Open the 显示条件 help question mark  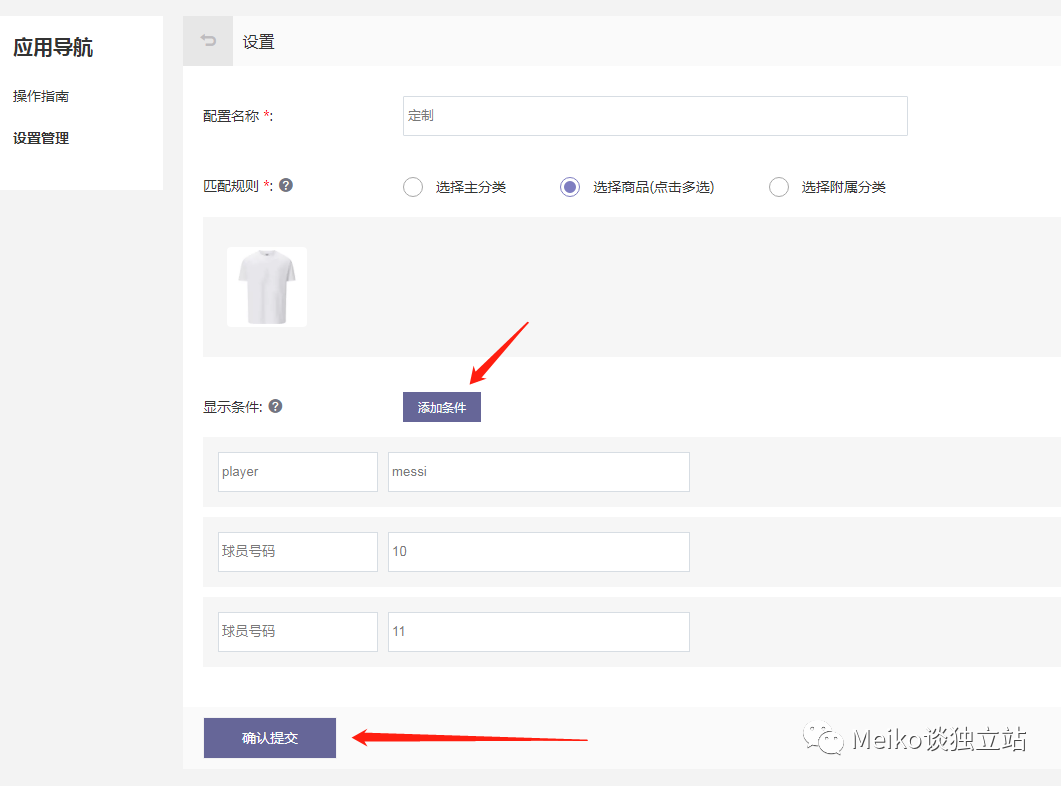coord(276,405)
